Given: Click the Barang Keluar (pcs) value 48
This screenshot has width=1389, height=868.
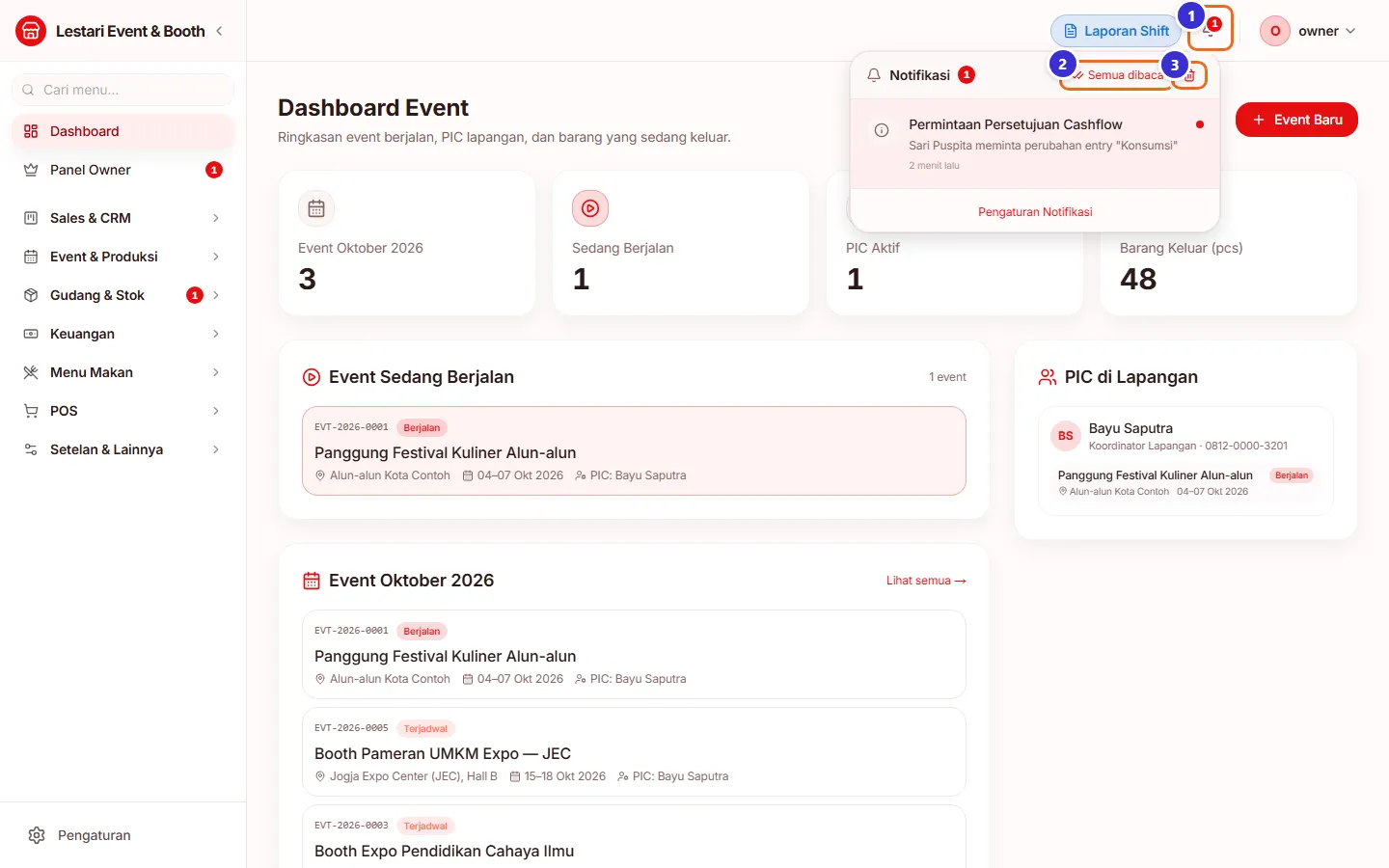Looking at the screenshot, I should (x=1138, y=279).
